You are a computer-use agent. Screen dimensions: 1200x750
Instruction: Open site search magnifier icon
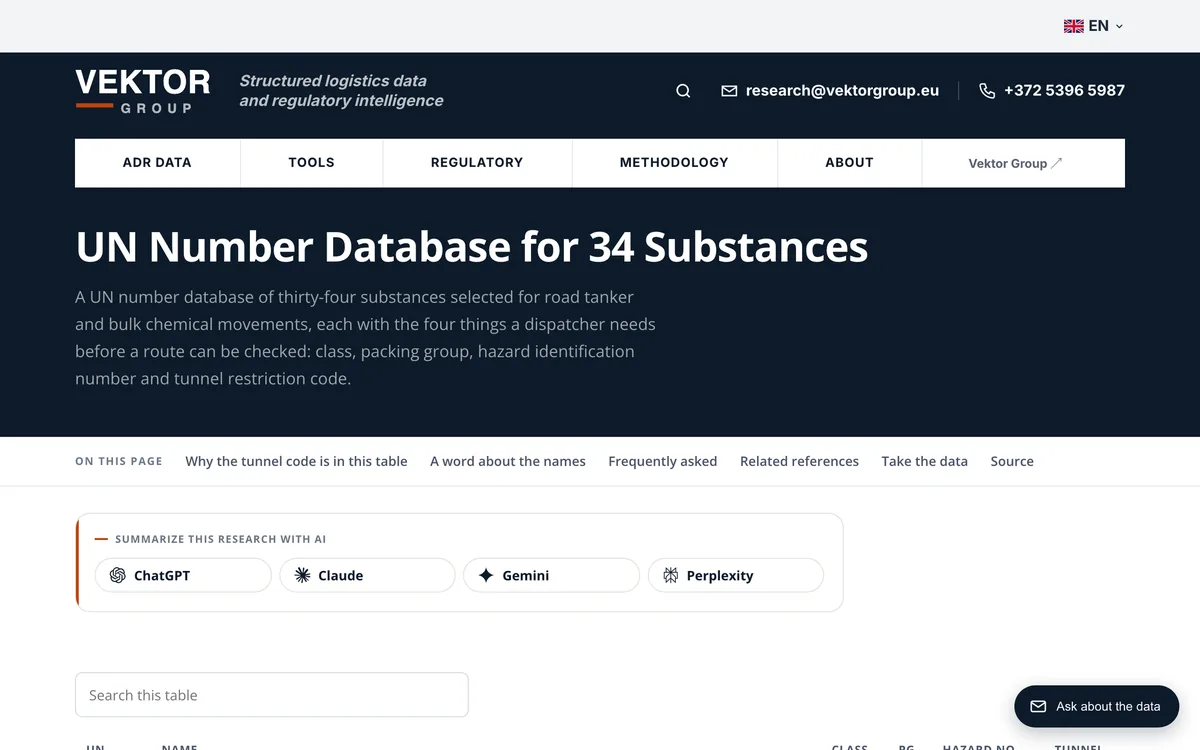pyautogui.click(x=683, y=91)
